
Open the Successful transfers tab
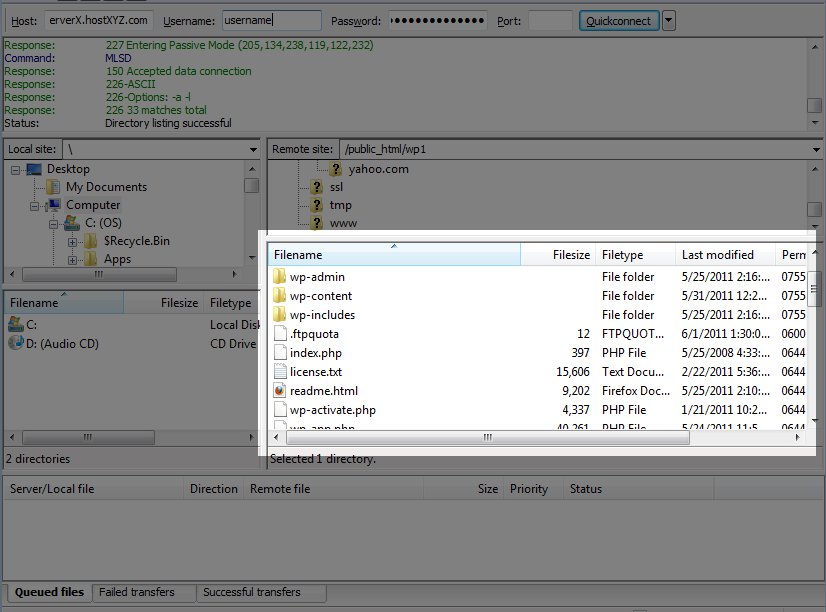tap(251, 592)
